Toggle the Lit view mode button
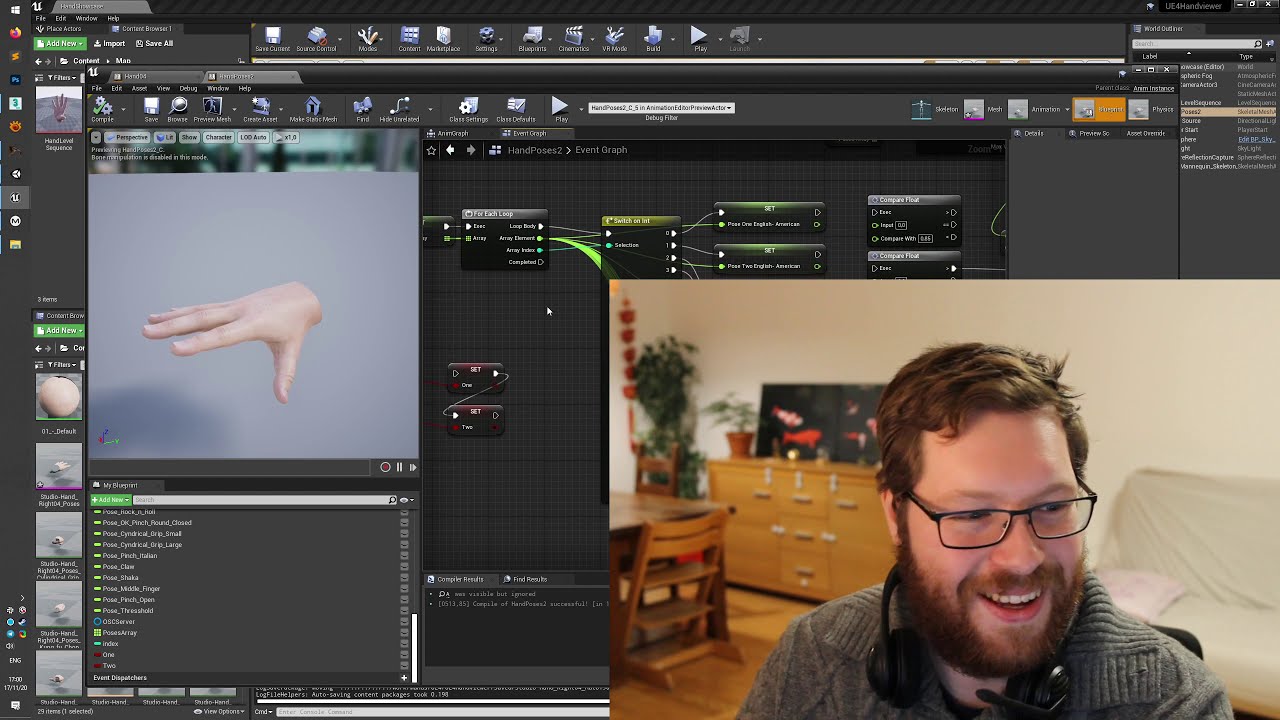The height and width of the screenshot is (720, 1280). click(x=165, y=137)
